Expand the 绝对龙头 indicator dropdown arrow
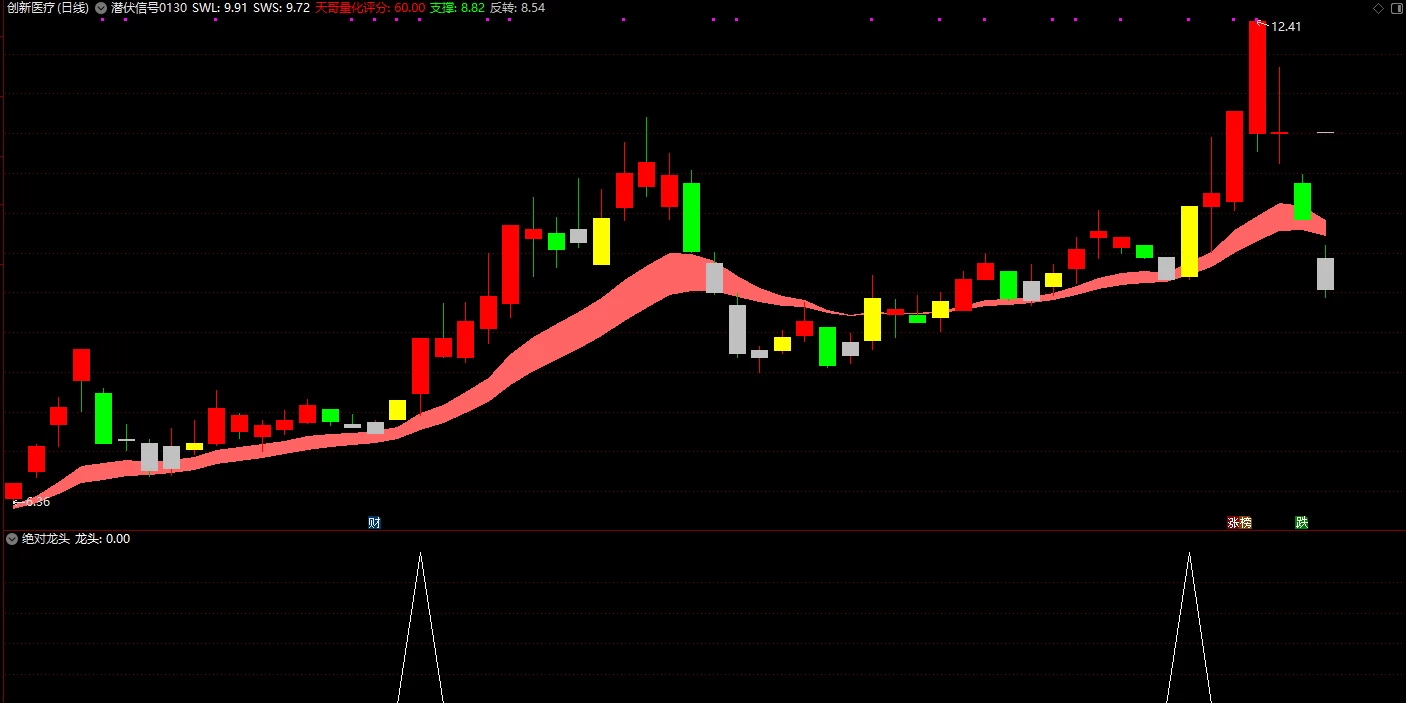The width and height of the screenshot is (1406, 703). point(12,539)
